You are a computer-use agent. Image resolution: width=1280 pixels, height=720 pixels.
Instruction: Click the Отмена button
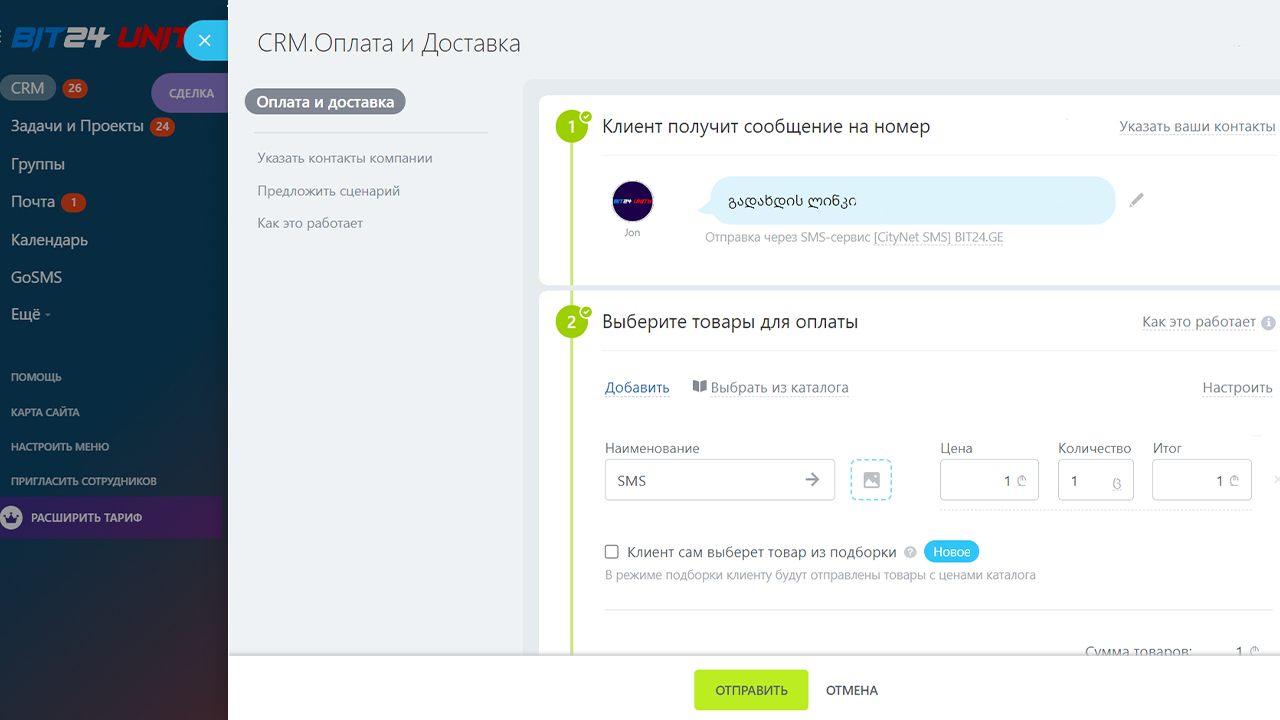coord(852,690)
